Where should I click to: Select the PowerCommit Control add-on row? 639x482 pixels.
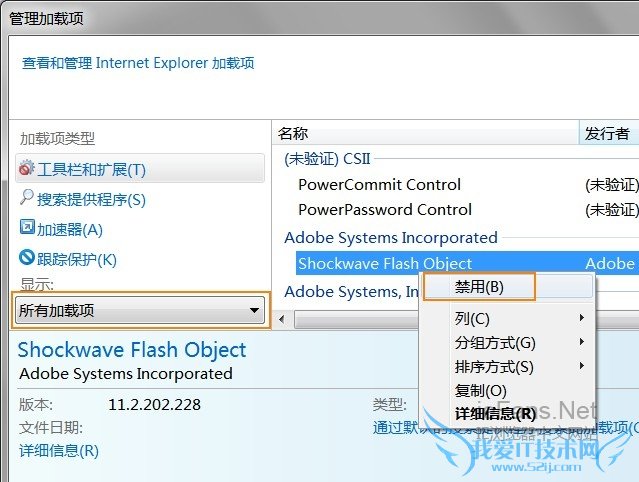click(379, 184)
